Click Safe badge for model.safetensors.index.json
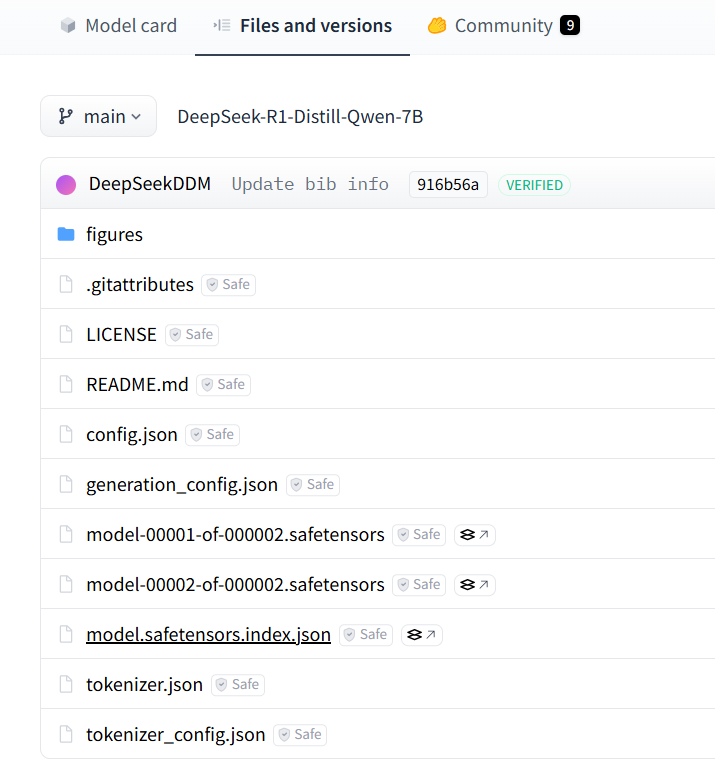 click(366, 635)
